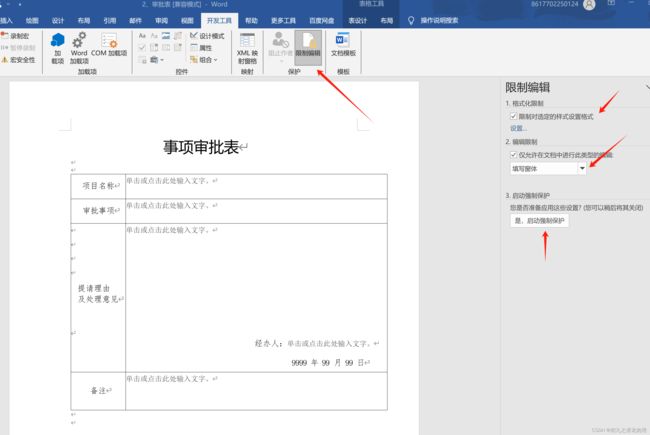
Task: Click the 录制宏 record macro icon
Action: pyautogui.click(x=5, y=36)
